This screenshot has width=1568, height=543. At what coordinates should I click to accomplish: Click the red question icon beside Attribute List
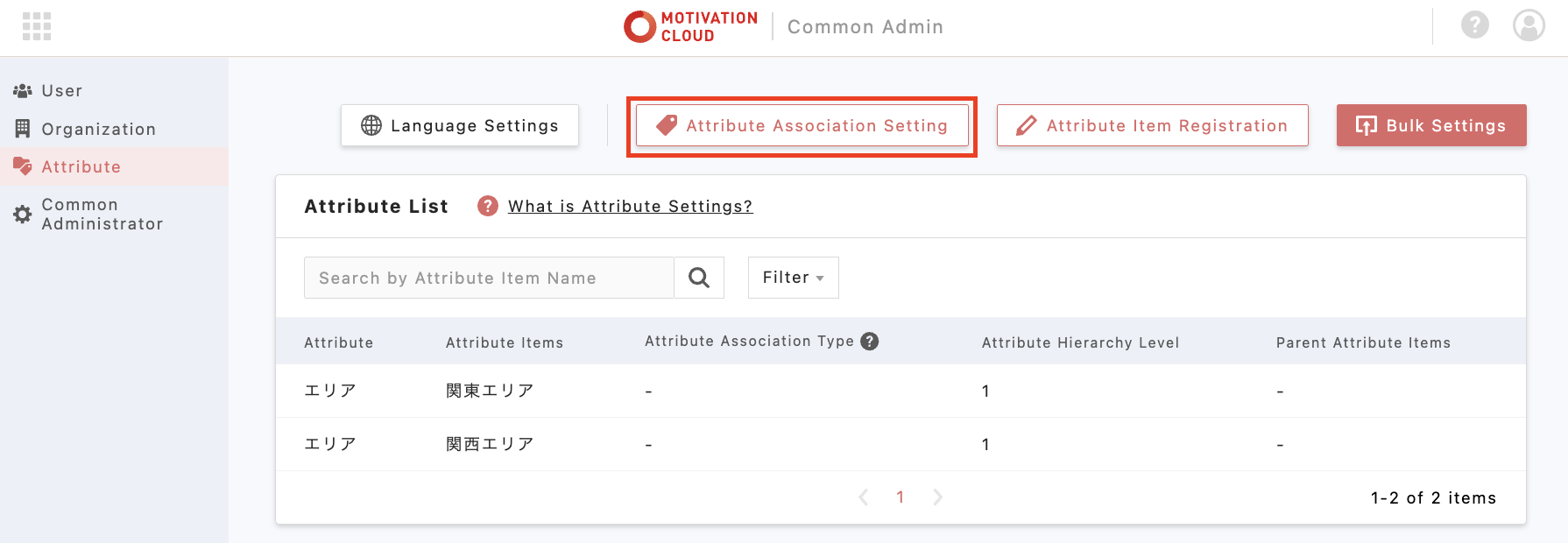tap(487, 206)
